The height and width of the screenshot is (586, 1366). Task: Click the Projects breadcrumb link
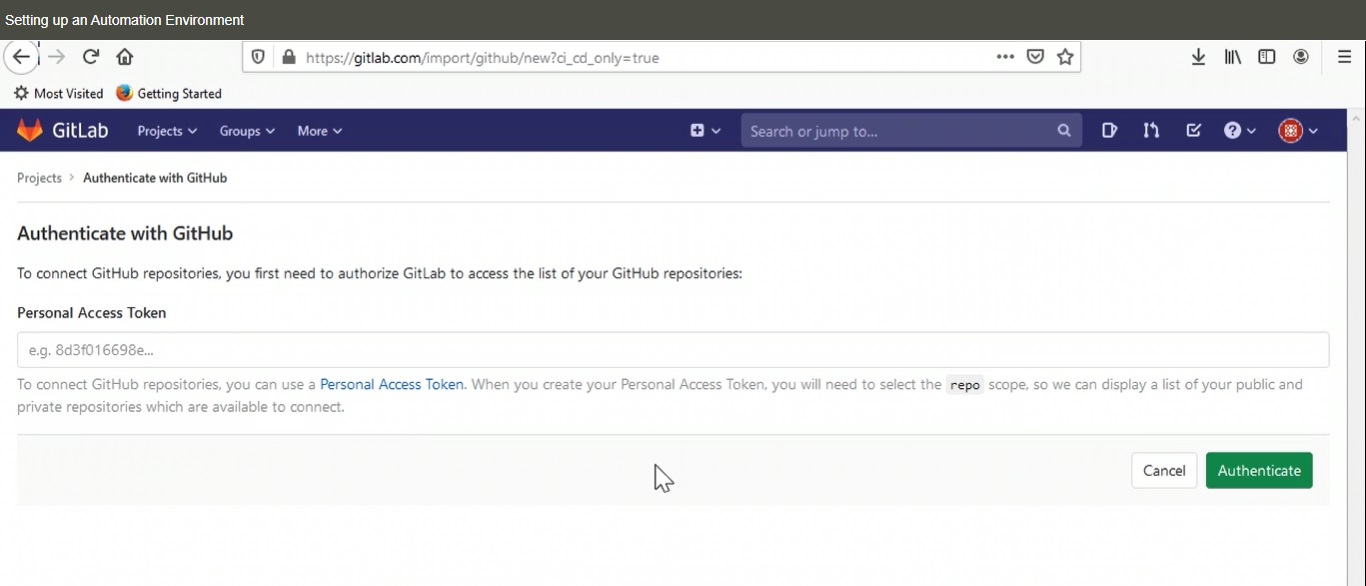(39, 178)
